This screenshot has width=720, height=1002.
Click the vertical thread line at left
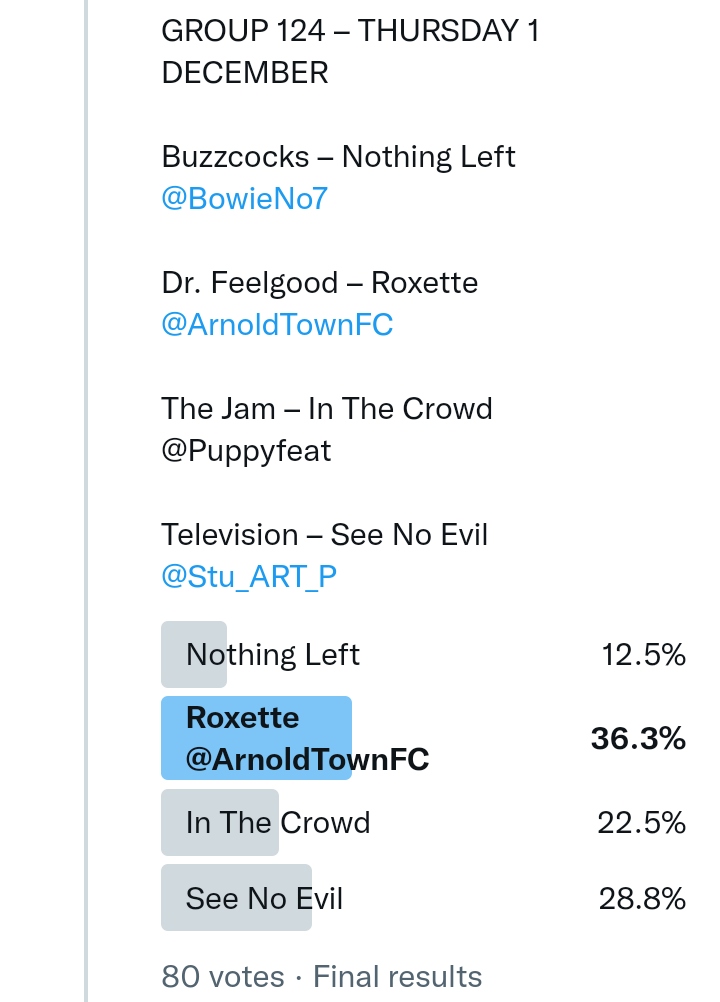tap(86, 500)
